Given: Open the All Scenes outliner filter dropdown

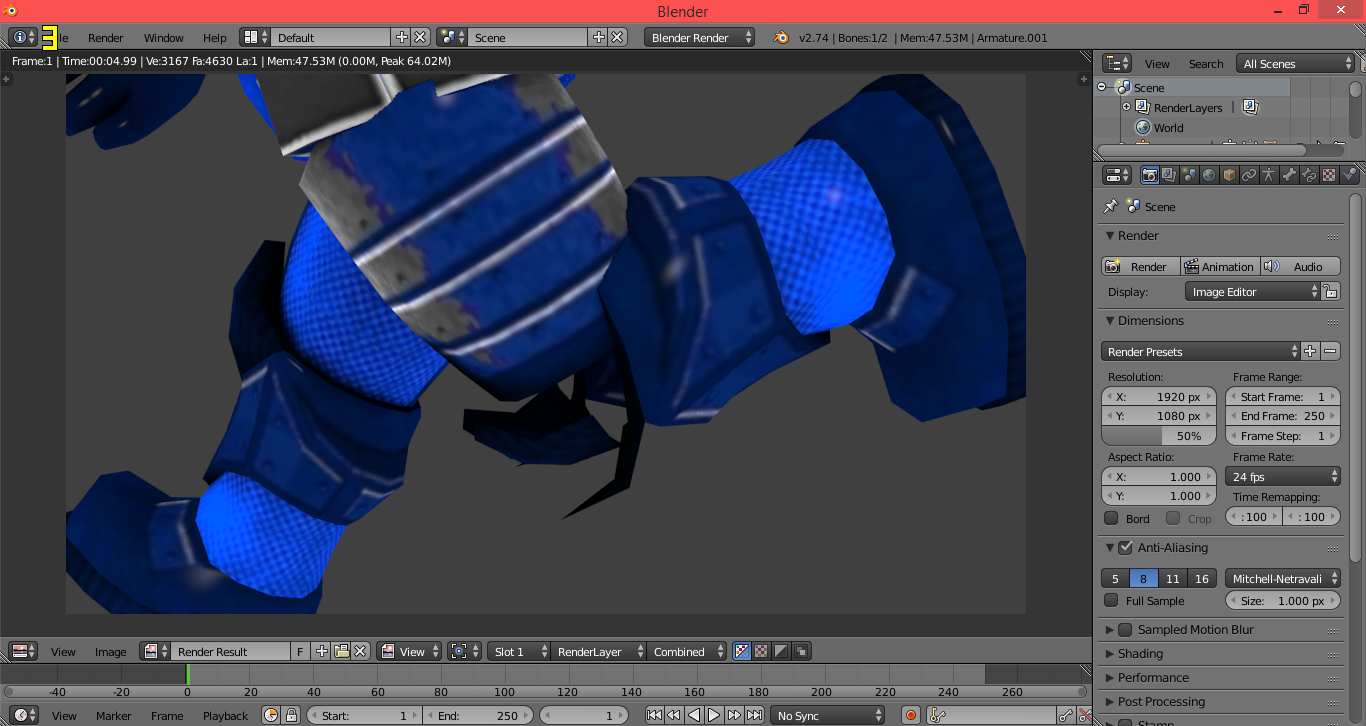Looking at the screenshot, I should click(x=1295, y=63).
